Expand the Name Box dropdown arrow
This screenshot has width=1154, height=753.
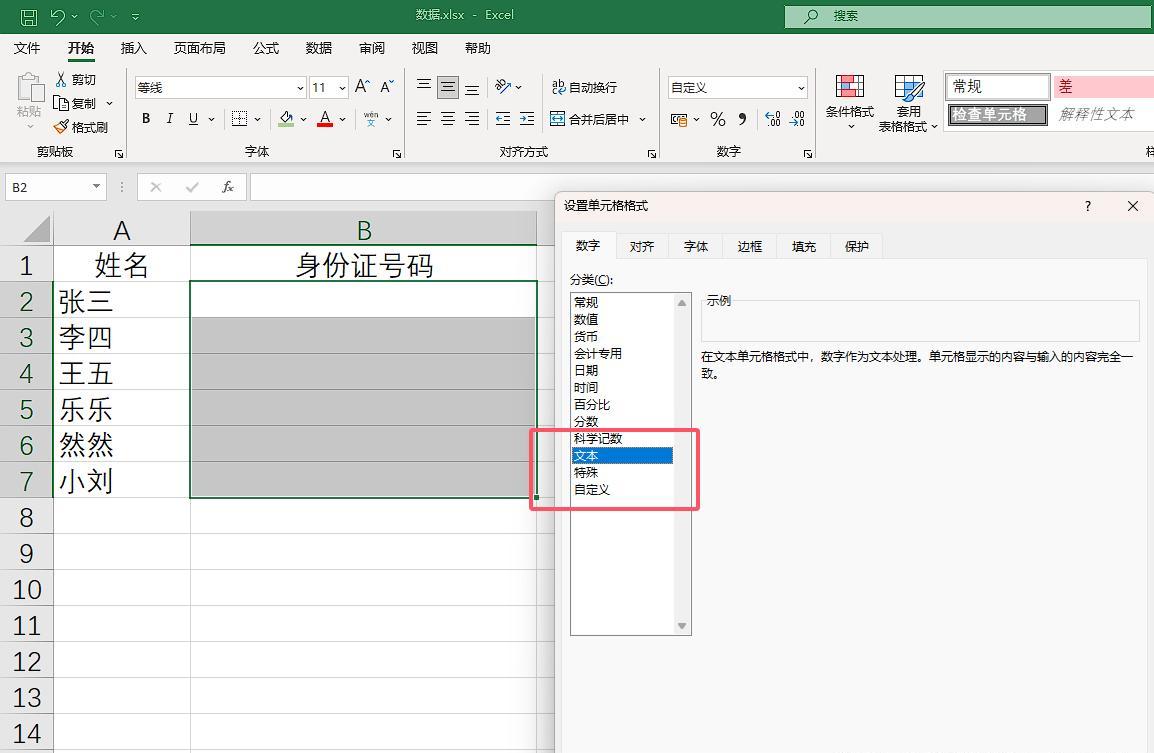pyautogui.click(x=96, y=187)
